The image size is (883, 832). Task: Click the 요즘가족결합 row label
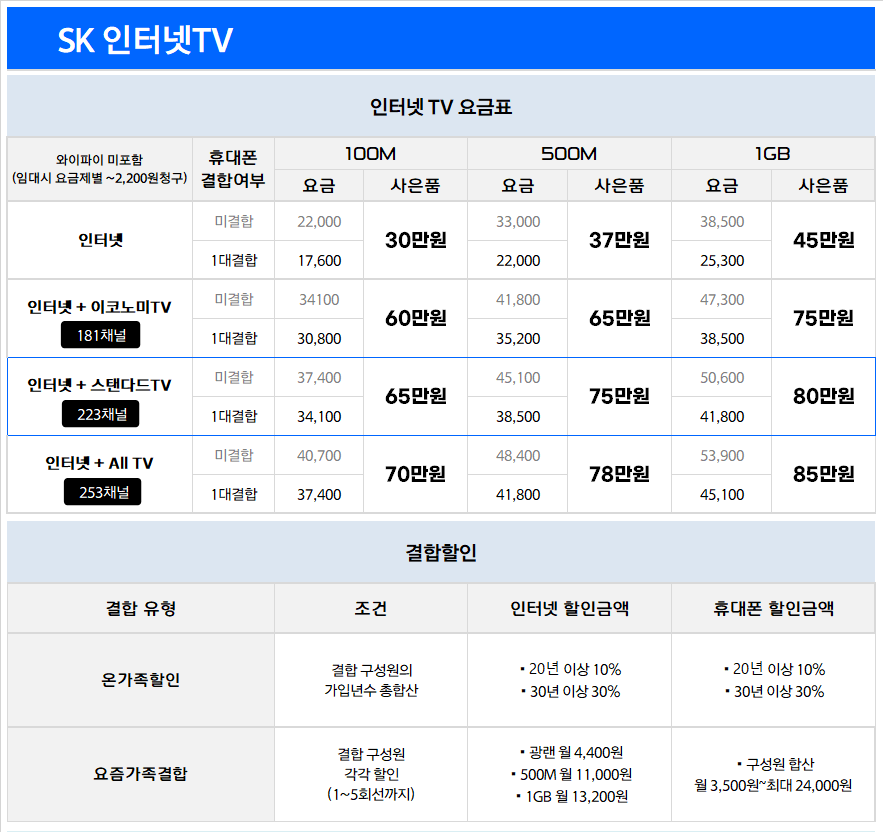141,774
